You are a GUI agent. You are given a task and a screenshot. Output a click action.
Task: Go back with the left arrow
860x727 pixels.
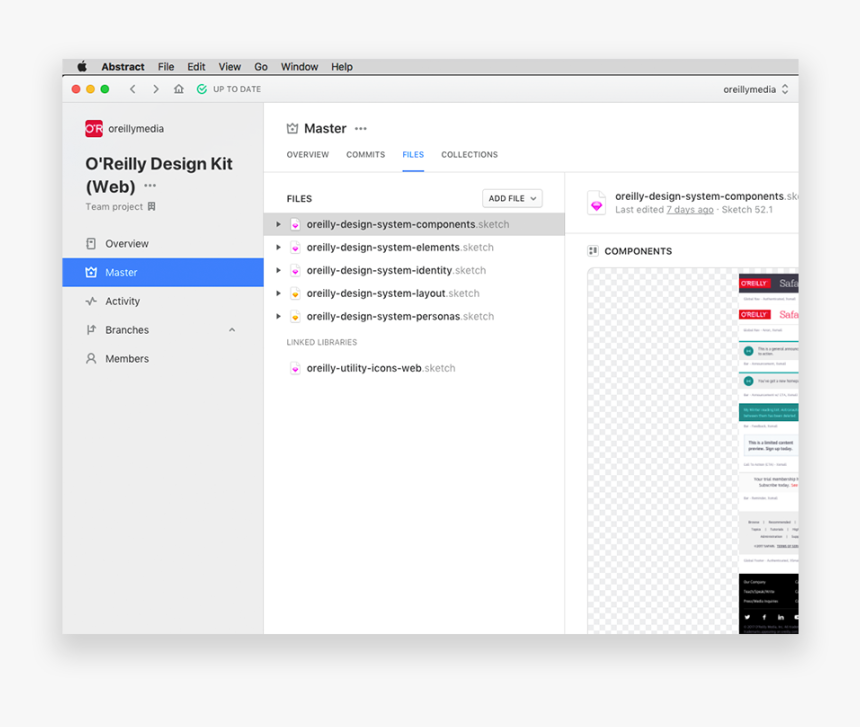[x=133, y=89]
